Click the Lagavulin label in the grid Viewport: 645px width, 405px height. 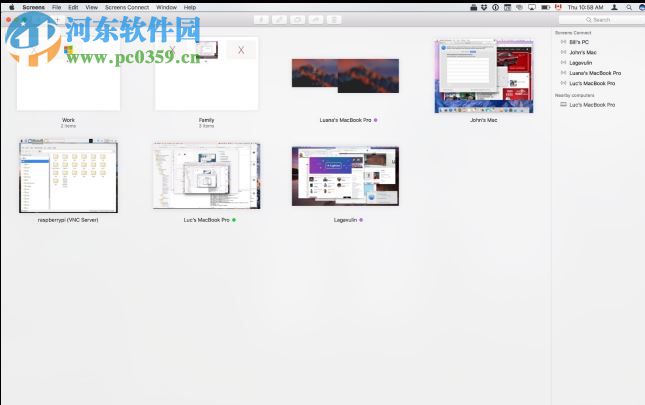[x=345, y=220]
